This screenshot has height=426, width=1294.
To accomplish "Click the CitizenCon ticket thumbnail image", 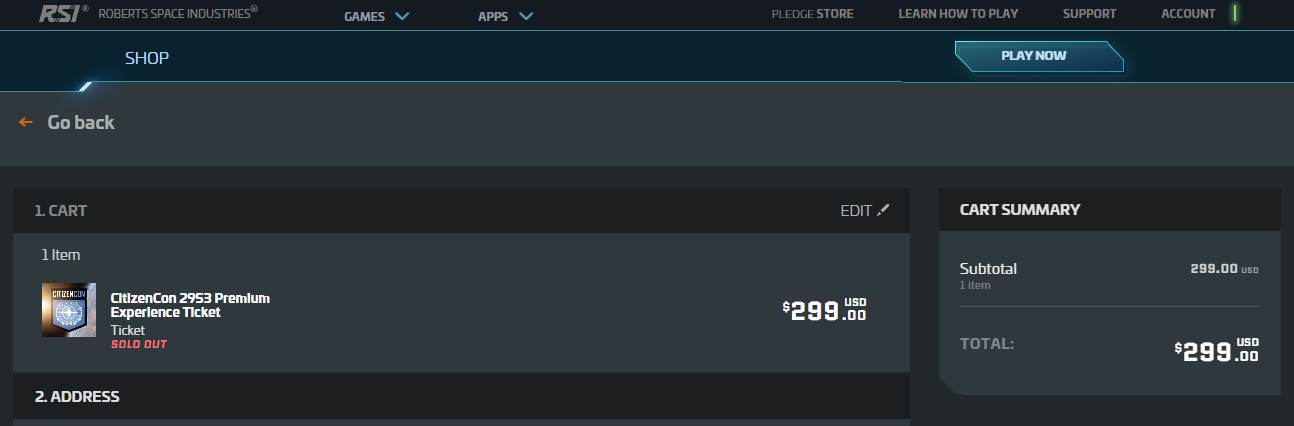I will pos(69,310).
